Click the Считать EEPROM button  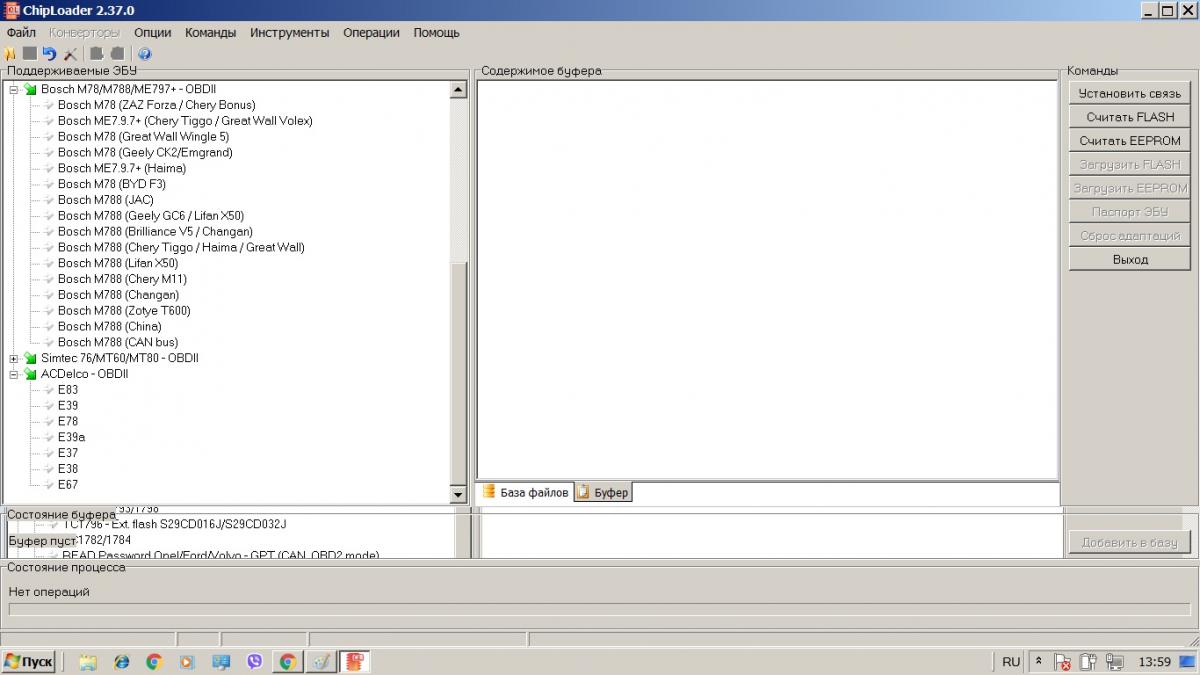1130,141
